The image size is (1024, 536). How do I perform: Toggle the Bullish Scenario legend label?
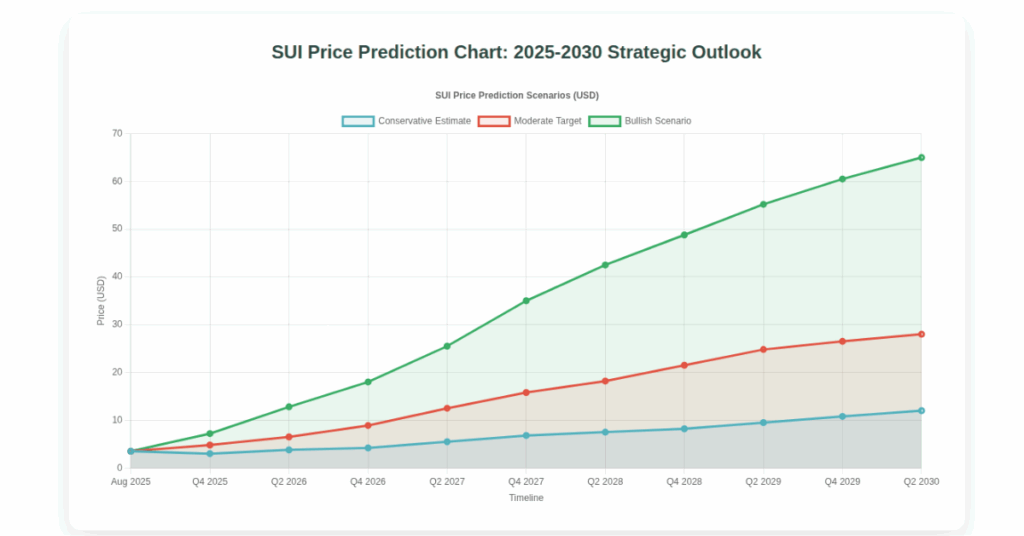pos(657,121)
